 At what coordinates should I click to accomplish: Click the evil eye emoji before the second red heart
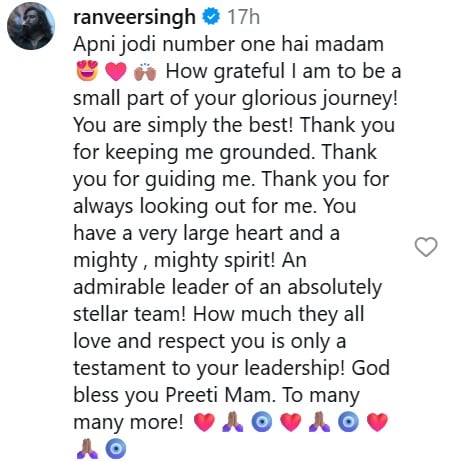click(262, 422)
